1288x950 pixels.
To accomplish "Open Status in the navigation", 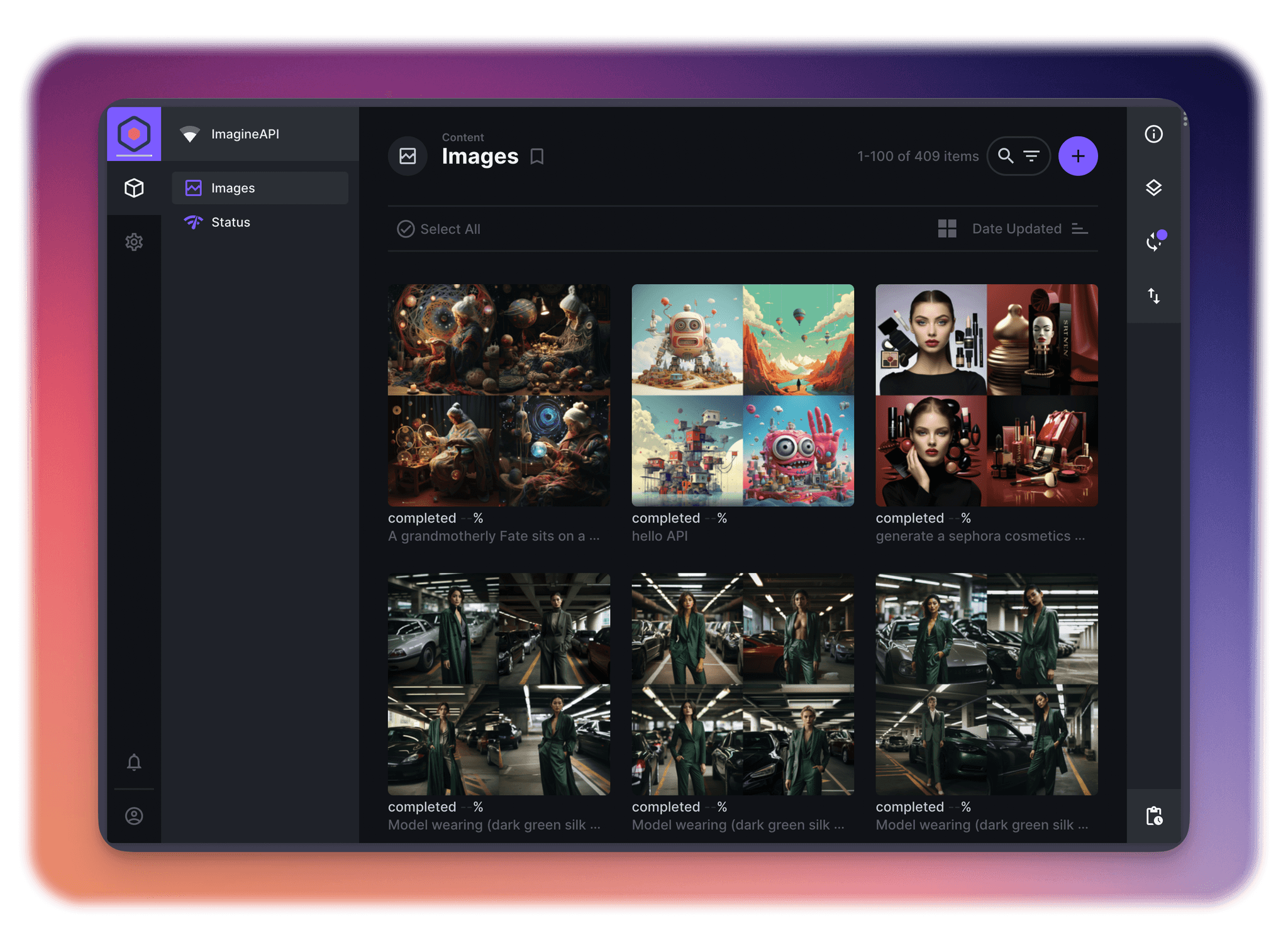I will (230, 222).
